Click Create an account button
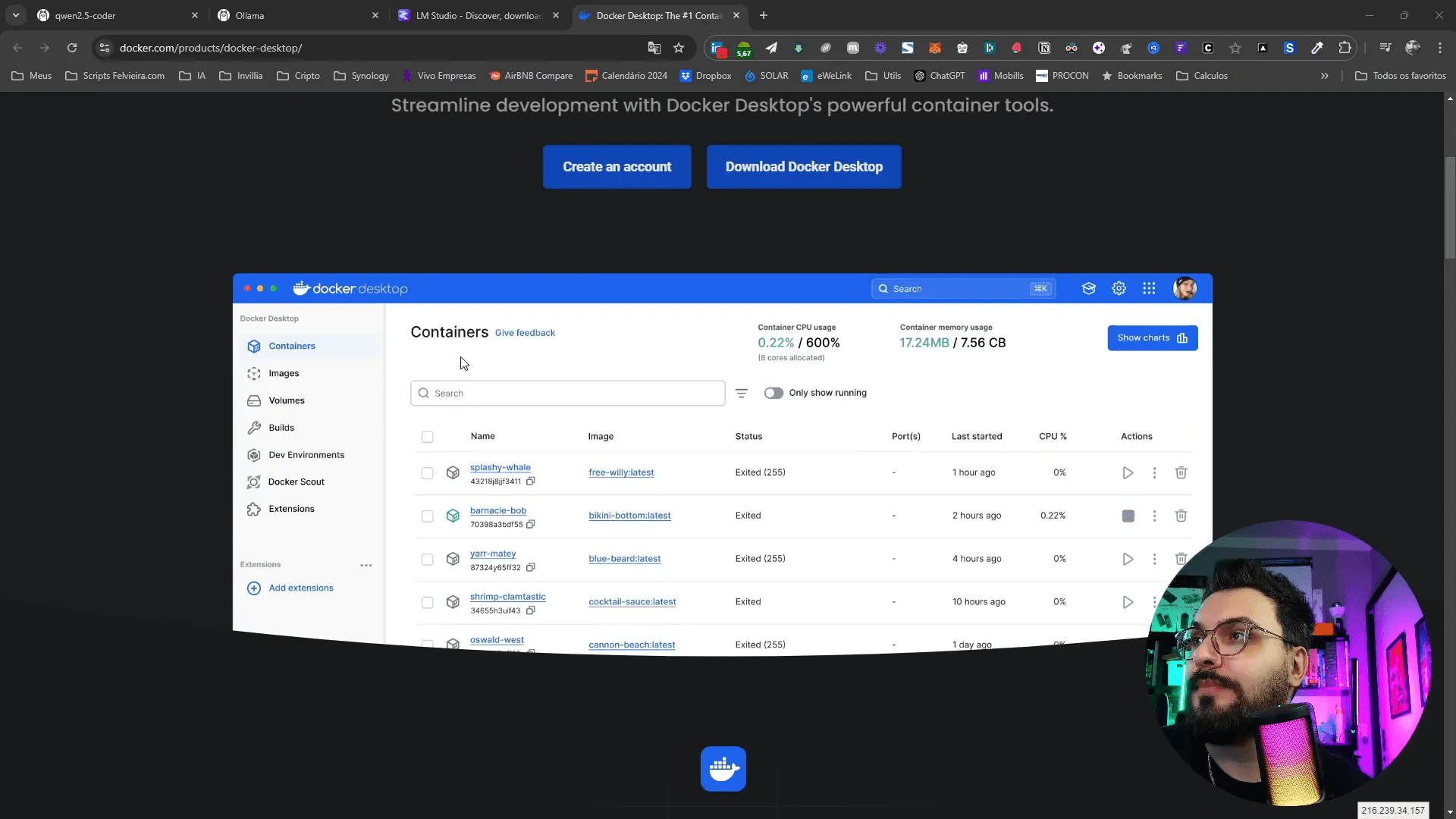 (617, 167)
